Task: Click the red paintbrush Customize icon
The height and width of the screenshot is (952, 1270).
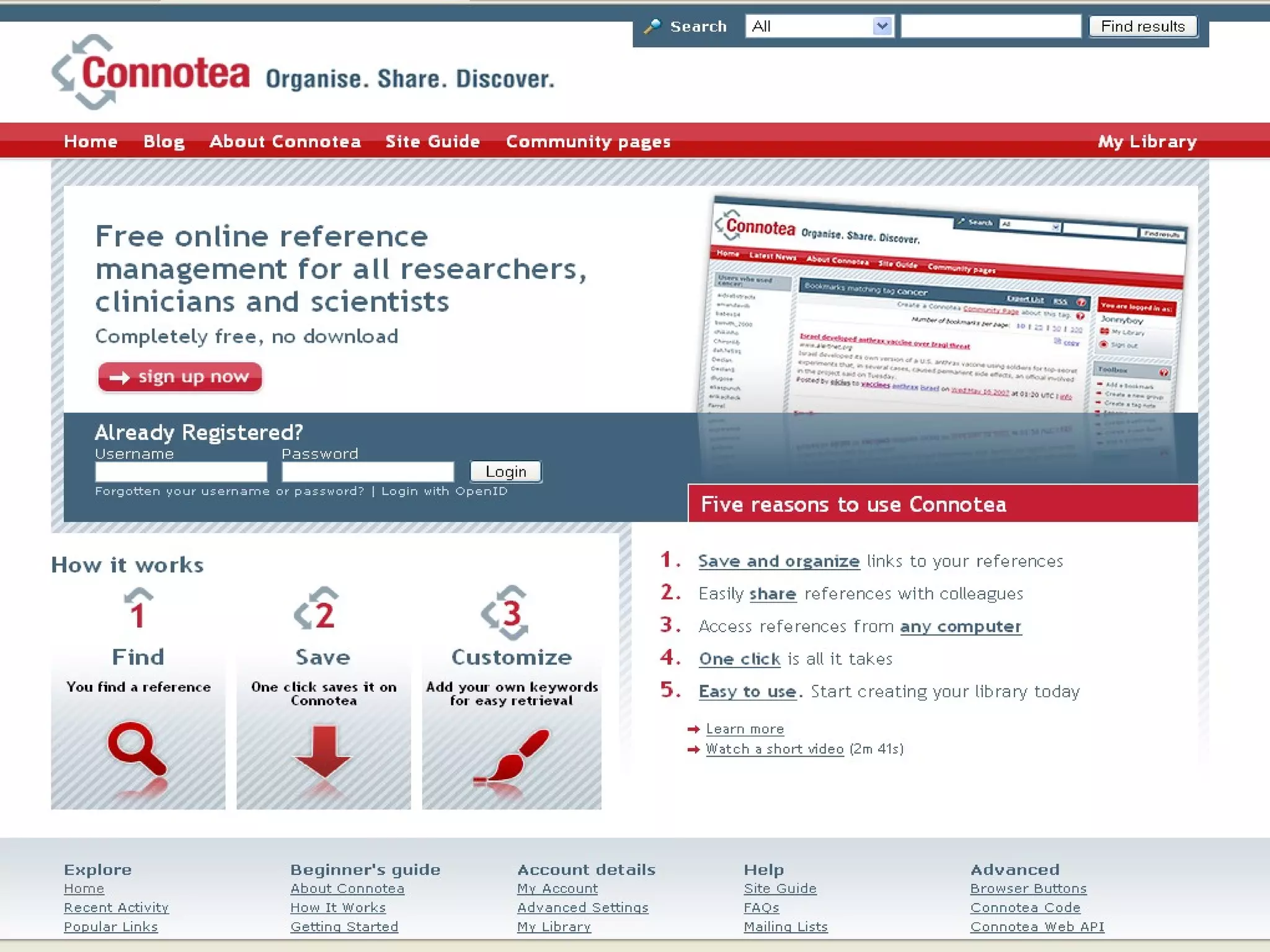Action: tap(513, 755)
